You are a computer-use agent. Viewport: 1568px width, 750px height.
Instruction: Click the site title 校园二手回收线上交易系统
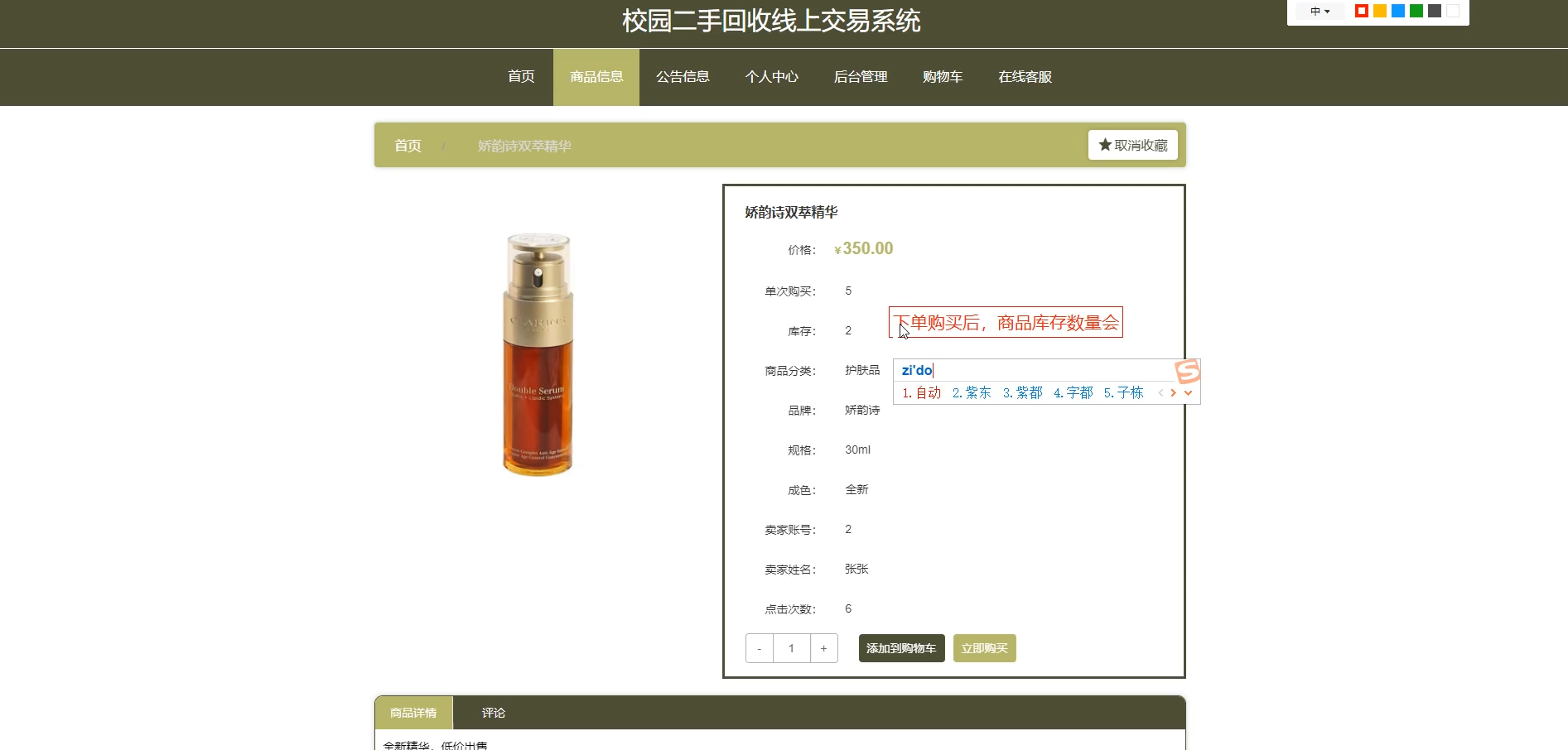pyautogui.click(x=771, y=21)
